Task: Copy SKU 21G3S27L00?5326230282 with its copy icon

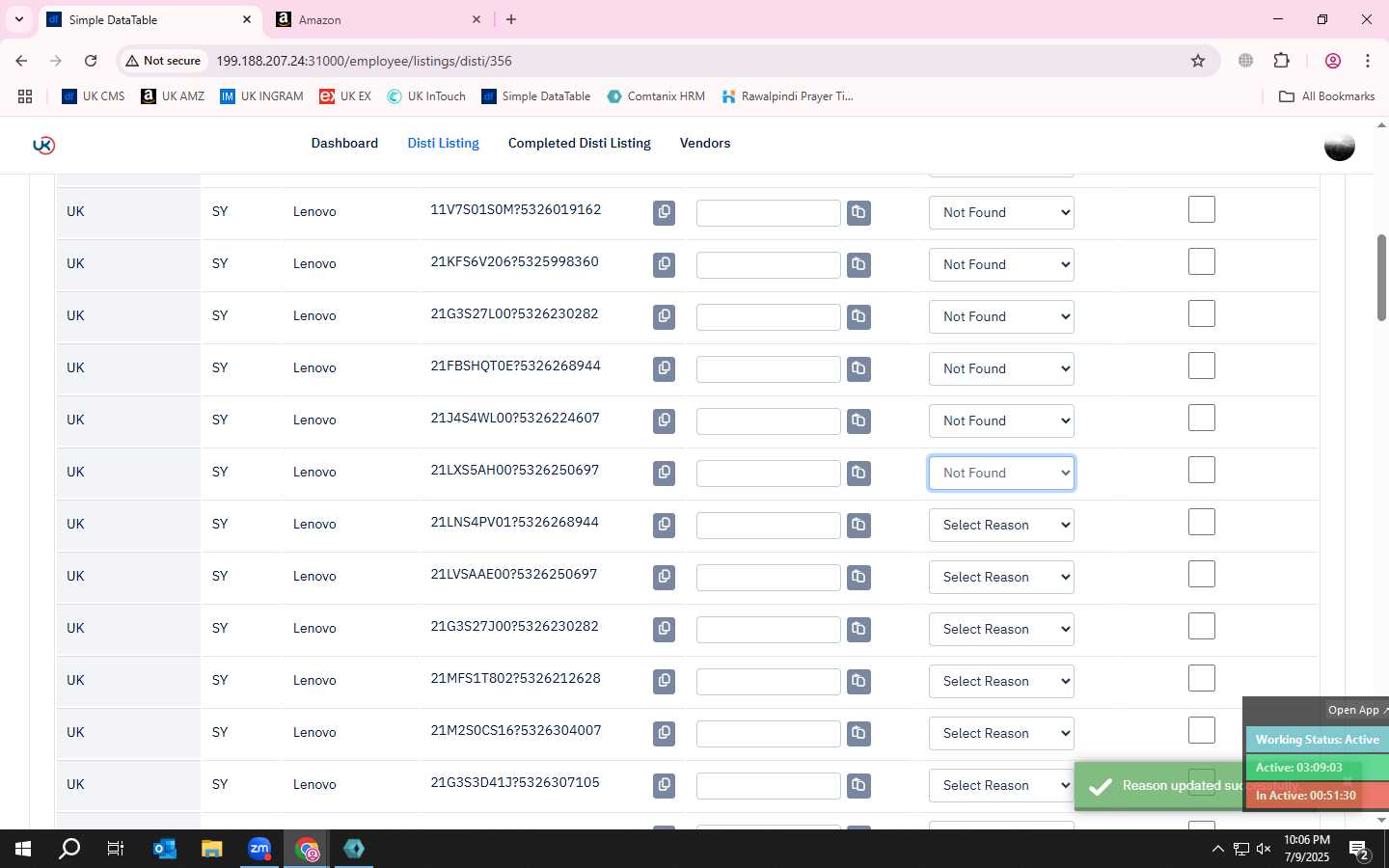Action: point(664,316)
